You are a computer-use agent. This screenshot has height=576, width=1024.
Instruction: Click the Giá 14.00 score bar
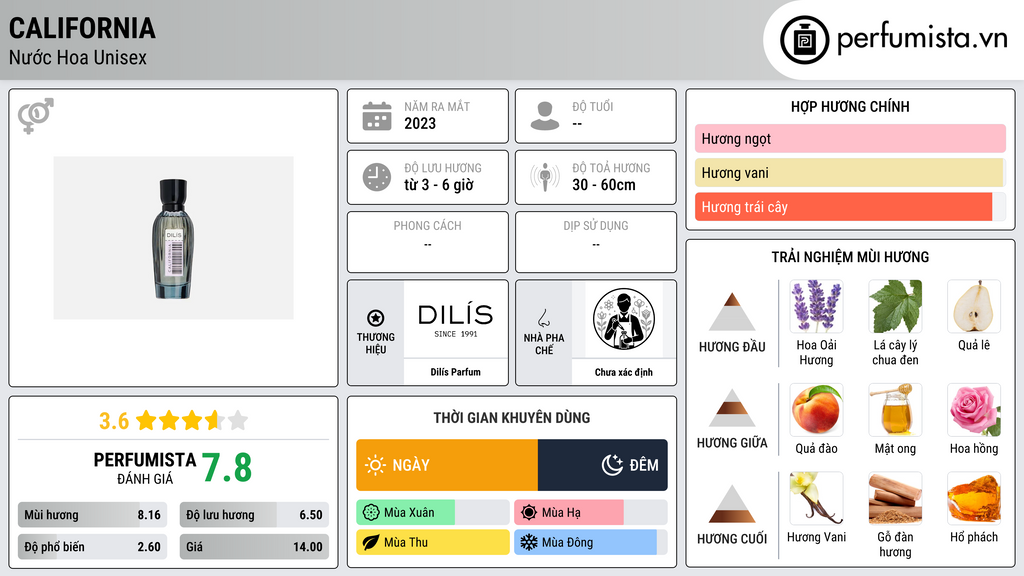(x=254, y=547)
